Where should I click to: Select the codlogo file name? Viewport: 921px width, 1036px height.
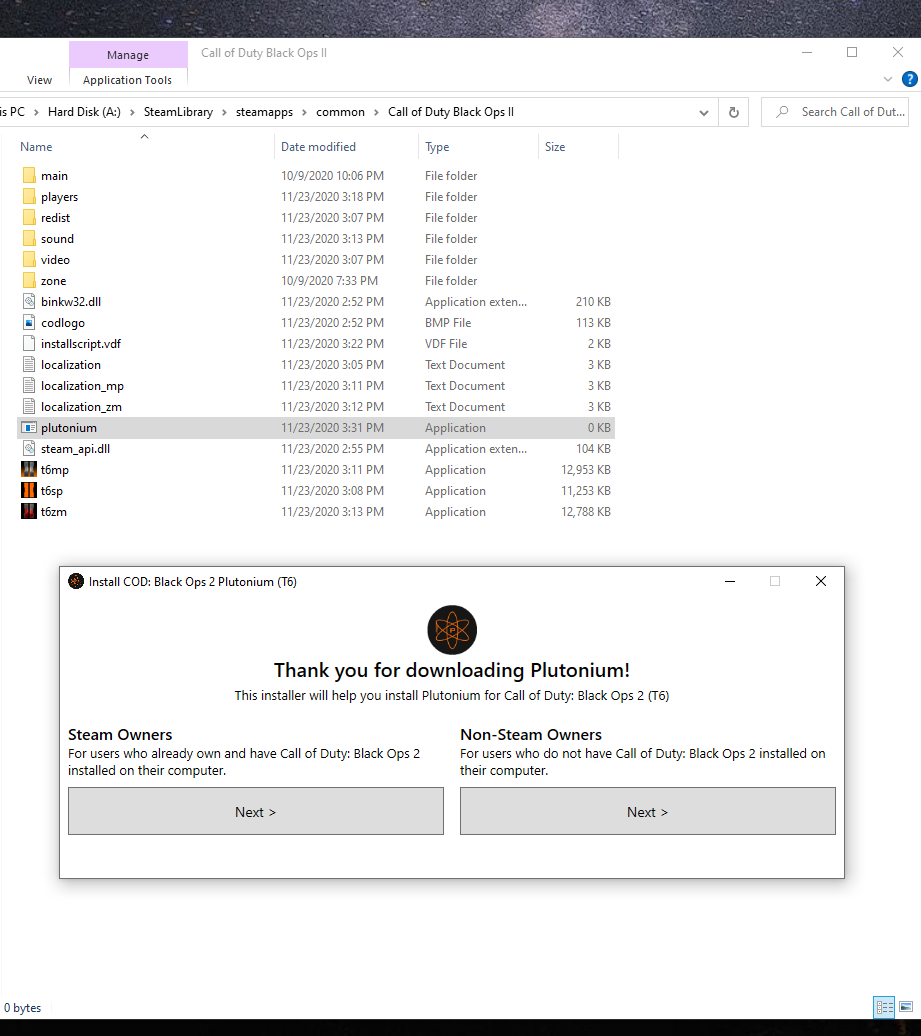point(63,323)
